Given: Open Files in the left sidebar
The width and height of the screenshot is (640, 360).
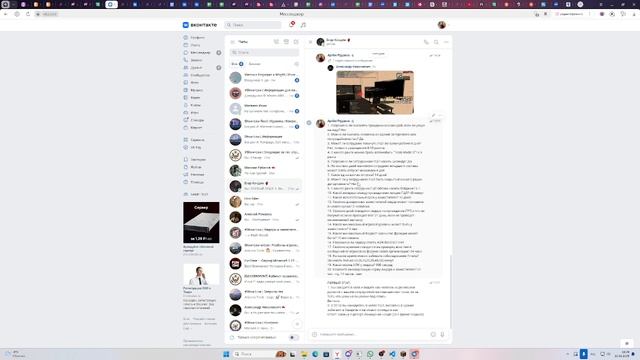Looking at the screenshot, I should pyautogui.click(x=194, y=167).
